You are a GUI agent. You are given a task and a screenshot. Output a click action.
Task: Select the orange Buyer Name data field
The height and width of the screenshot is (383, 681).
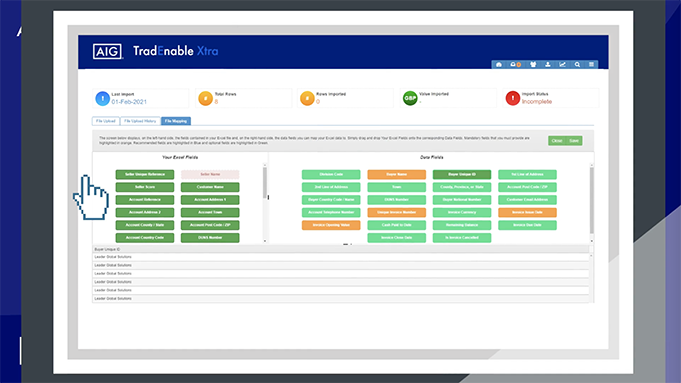click(397, 175)
